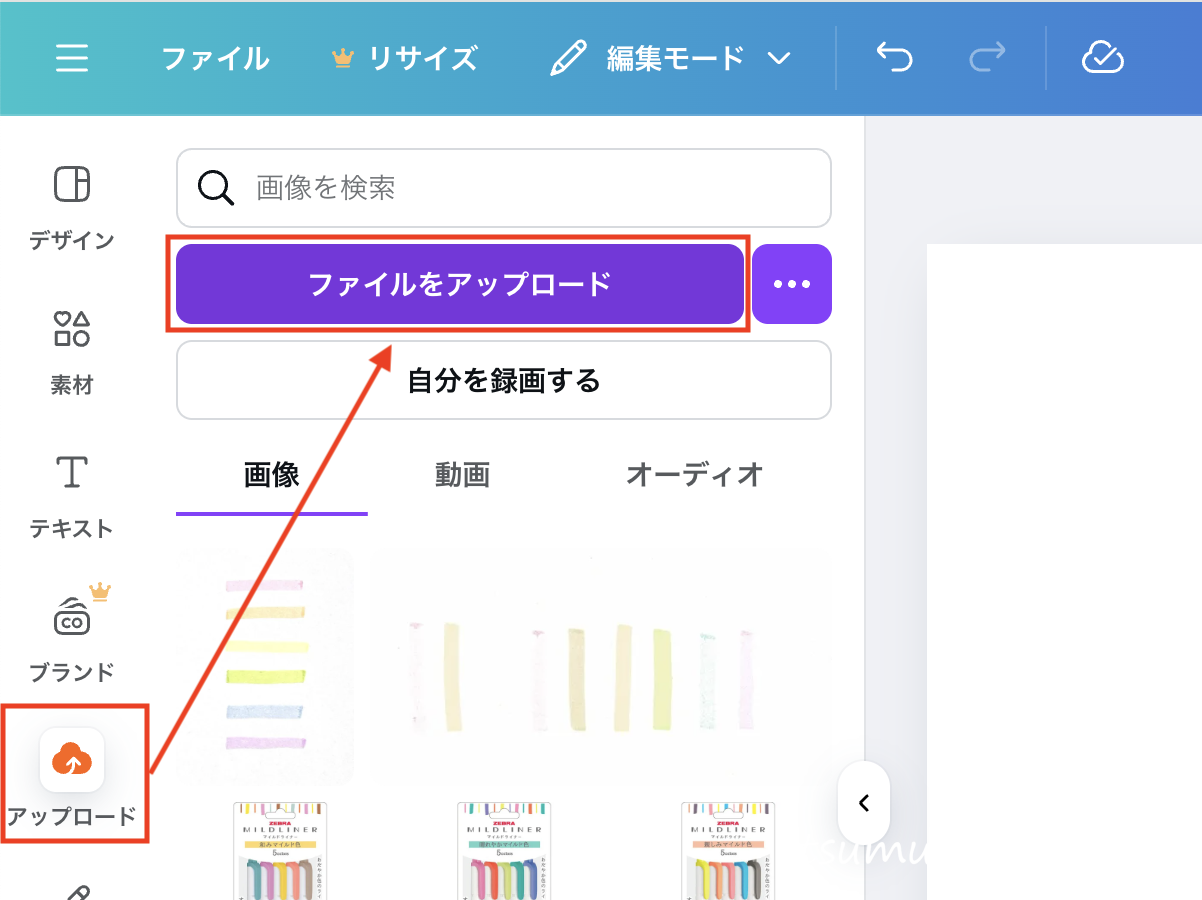1202x900 pixels.
Task: Select the horizontal highlighter stripes image
Action: pos(266,665)
